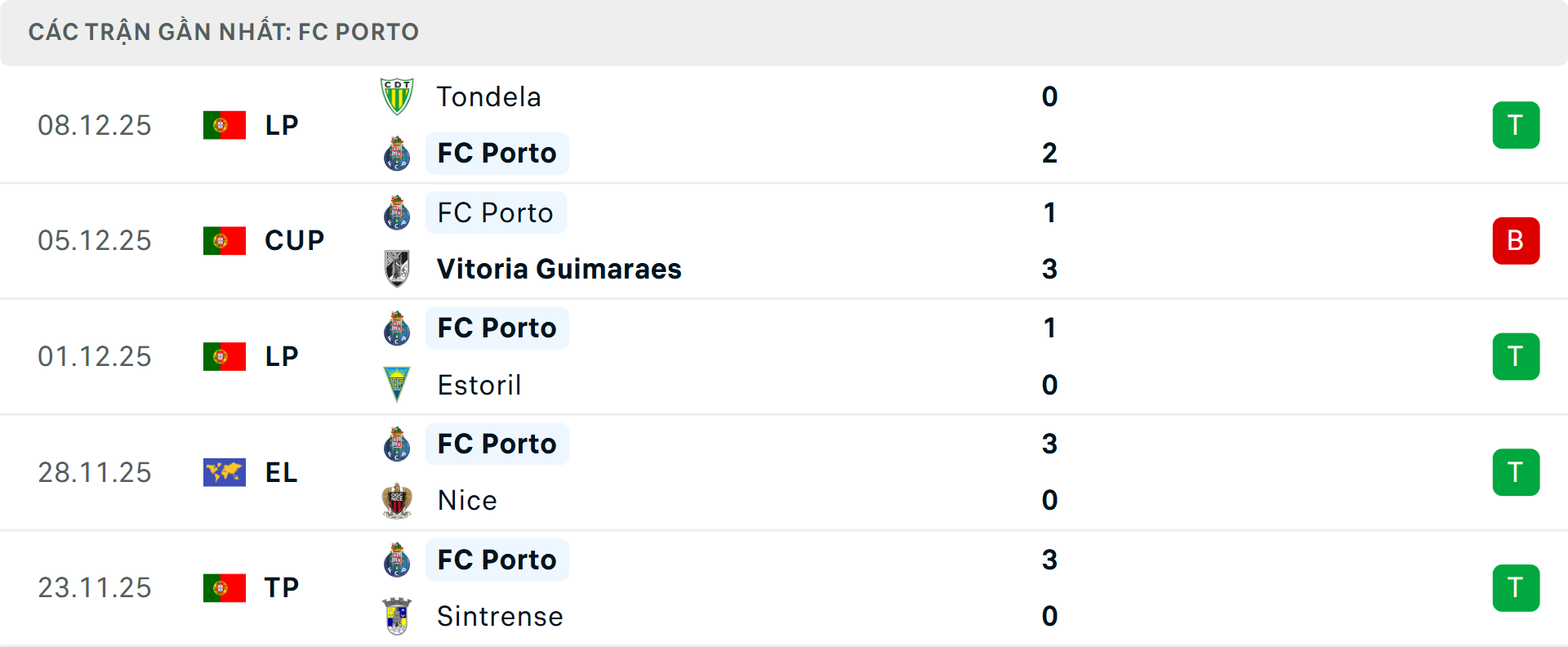Toggle the red B badge for the Guimaraes loss
The height and width of the screenshot is (647, 1568).
[x=1517, y=240]
